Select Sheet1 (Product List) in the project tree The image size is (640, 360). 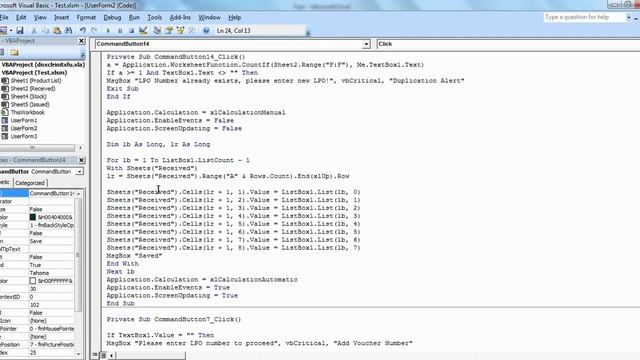point(36,80)
